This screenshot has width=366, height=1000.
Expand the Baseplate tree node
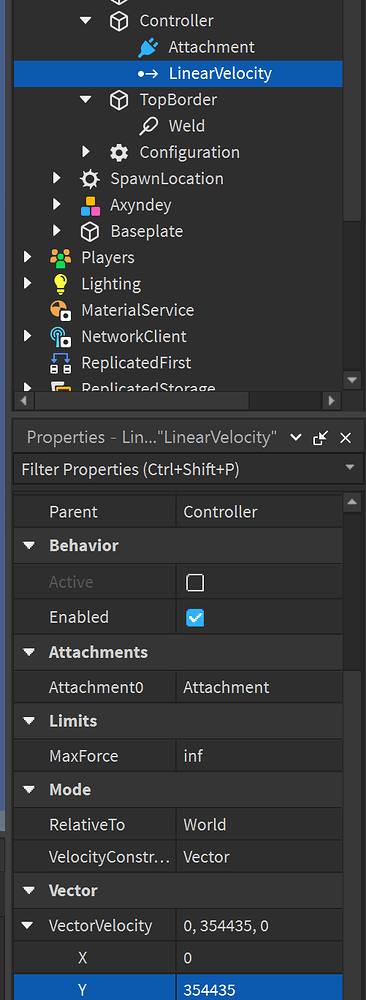tap(57, 232)
